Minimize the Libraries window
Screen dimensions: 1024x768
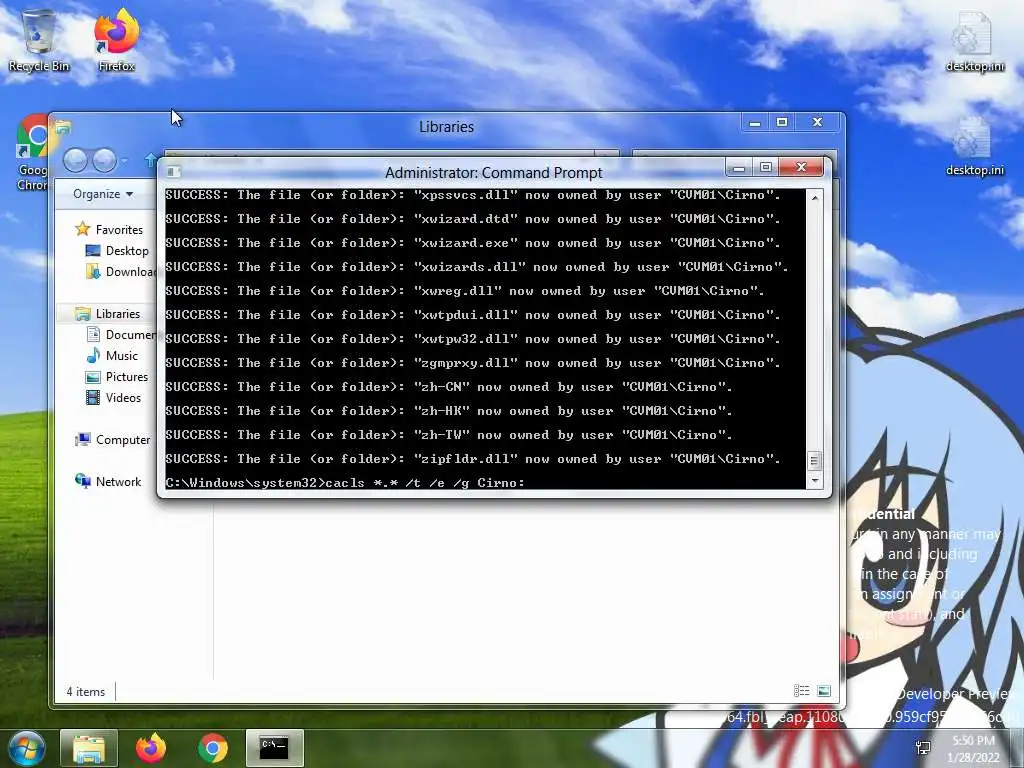[x=755, y=122]
